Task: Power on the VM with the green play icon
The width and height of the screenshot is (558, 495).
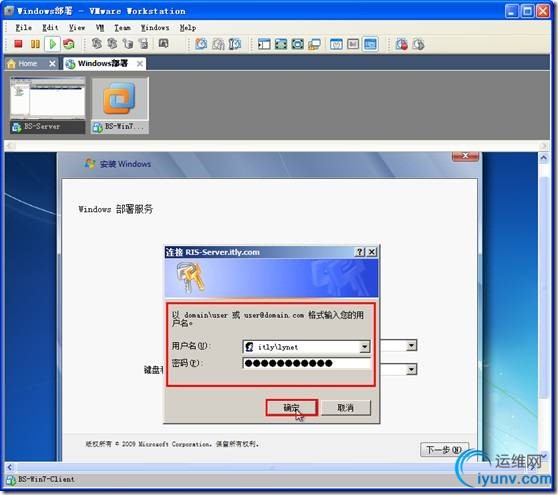Action: pyautogui.click(x=52, y=44)
